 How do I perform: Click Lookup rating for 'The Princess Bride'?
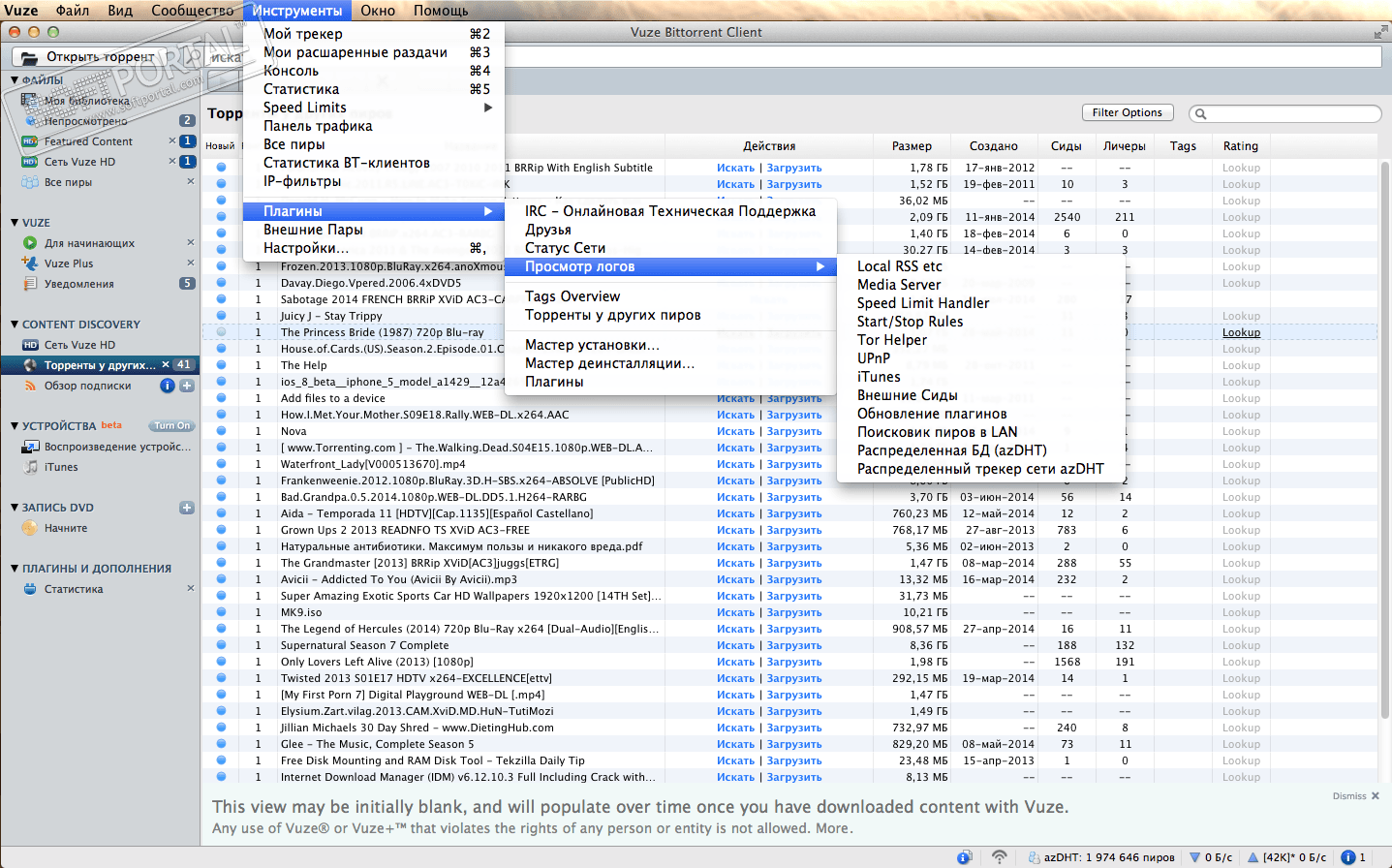pyautogui.click(x=1241, y=332)
